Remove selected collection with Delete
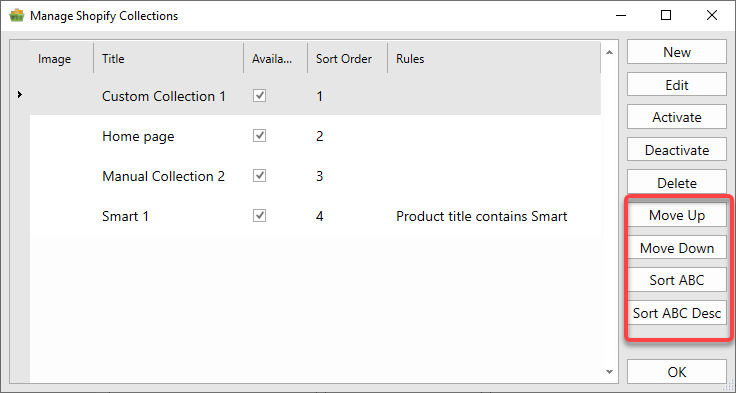Screen dimensions: 736x393 click(677, 183)
